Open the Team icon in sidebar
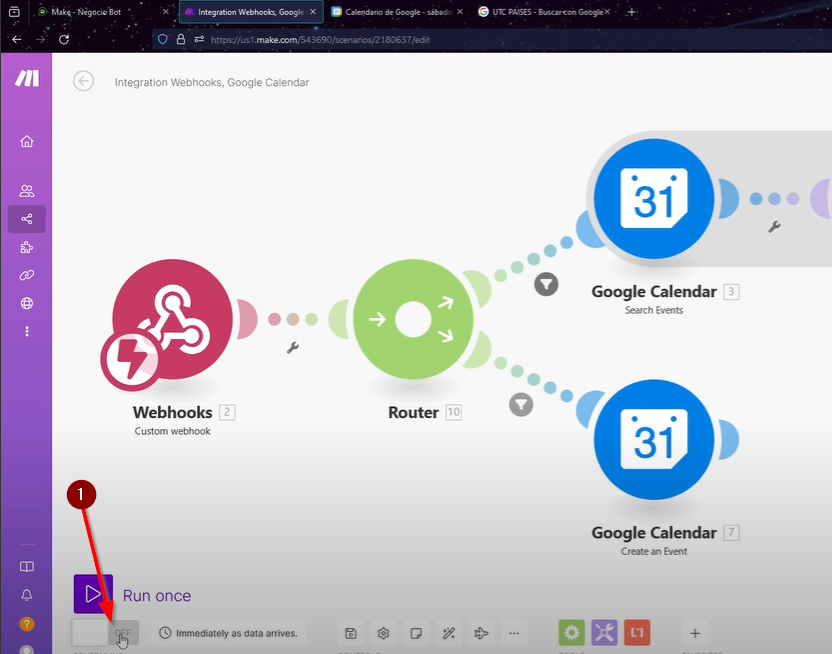This screenshot has width=832, height=654. pos(27,191)
